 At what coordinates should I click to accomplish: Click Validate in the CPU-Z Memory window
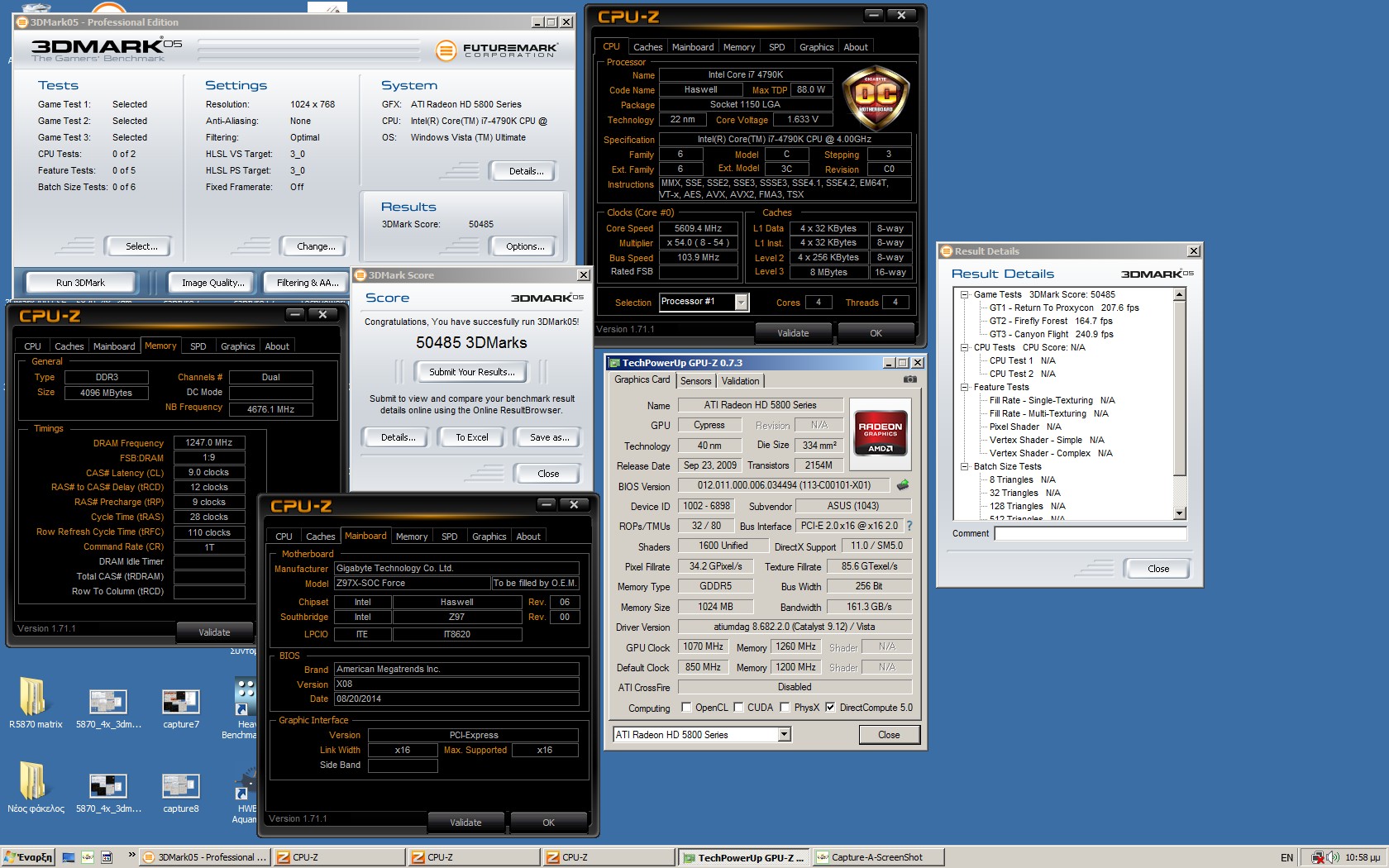(214, 632)
